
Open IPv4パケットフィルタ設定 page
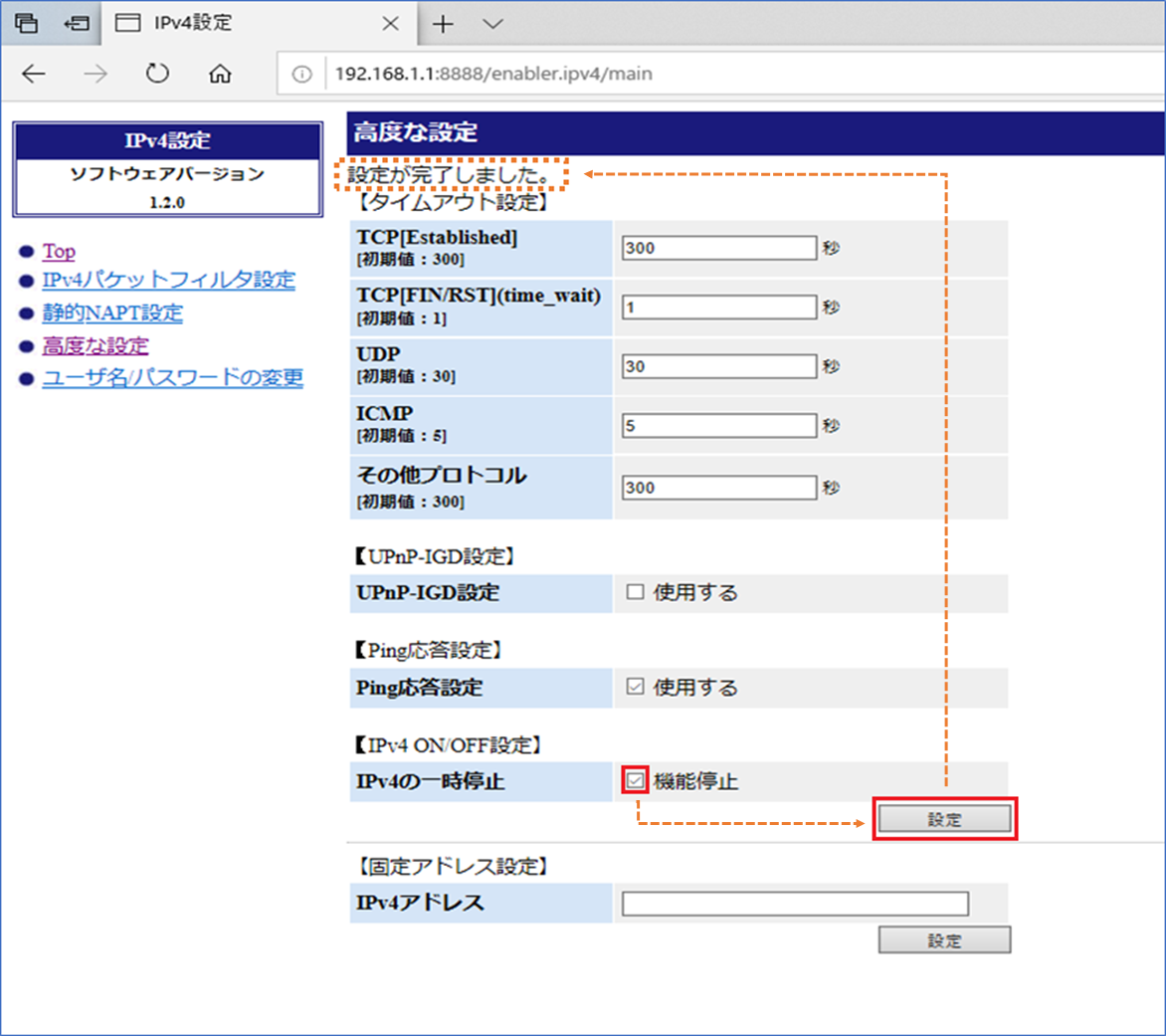tap(168, 280)
